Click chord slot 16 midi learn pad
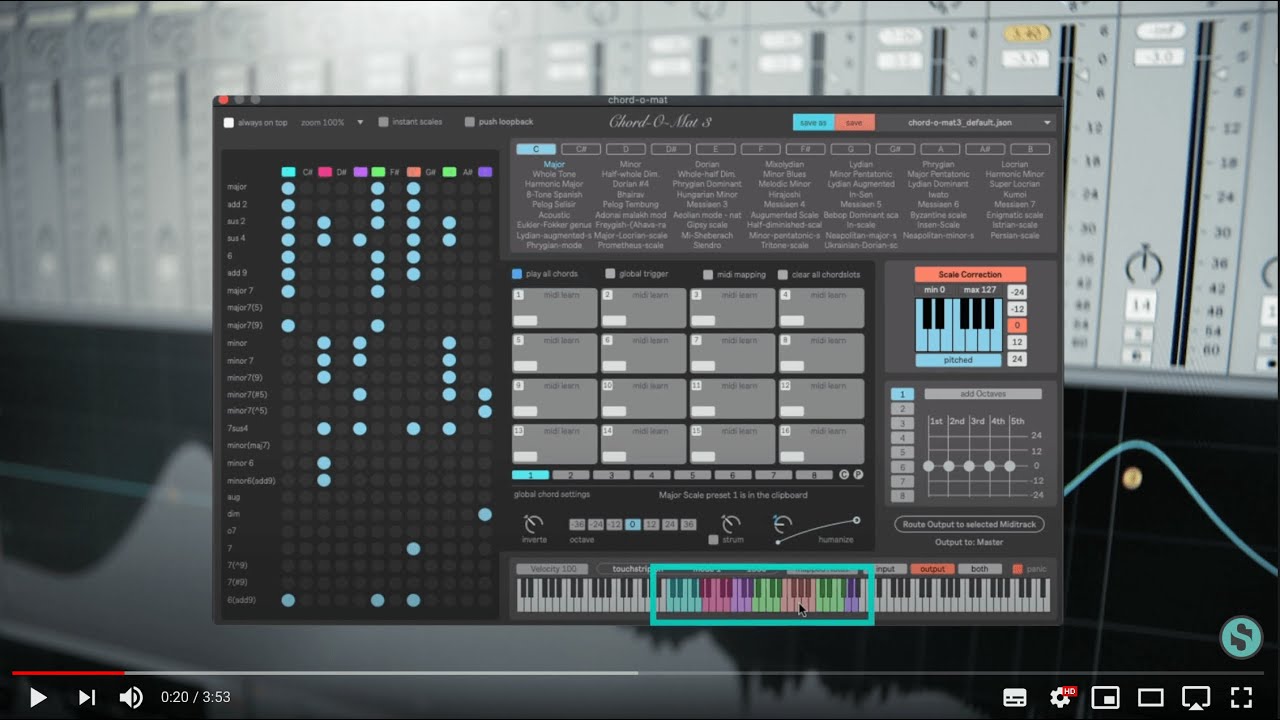Image resolution: width=1280 pixels, height=720 pixels. (821, 444)
